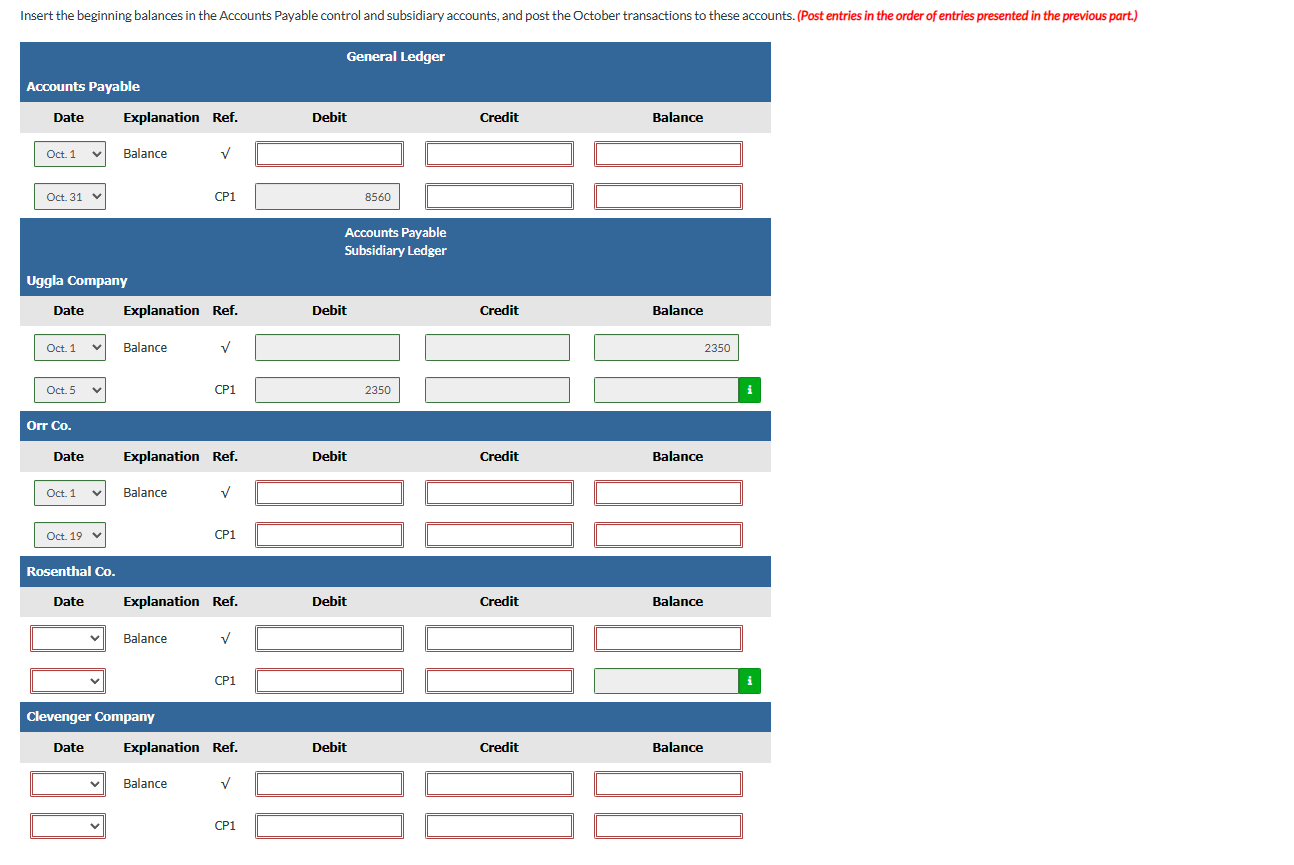Open Clevenger Company CP1 row date dropdown
The image size is (1294, 865).
coord(68,826)
